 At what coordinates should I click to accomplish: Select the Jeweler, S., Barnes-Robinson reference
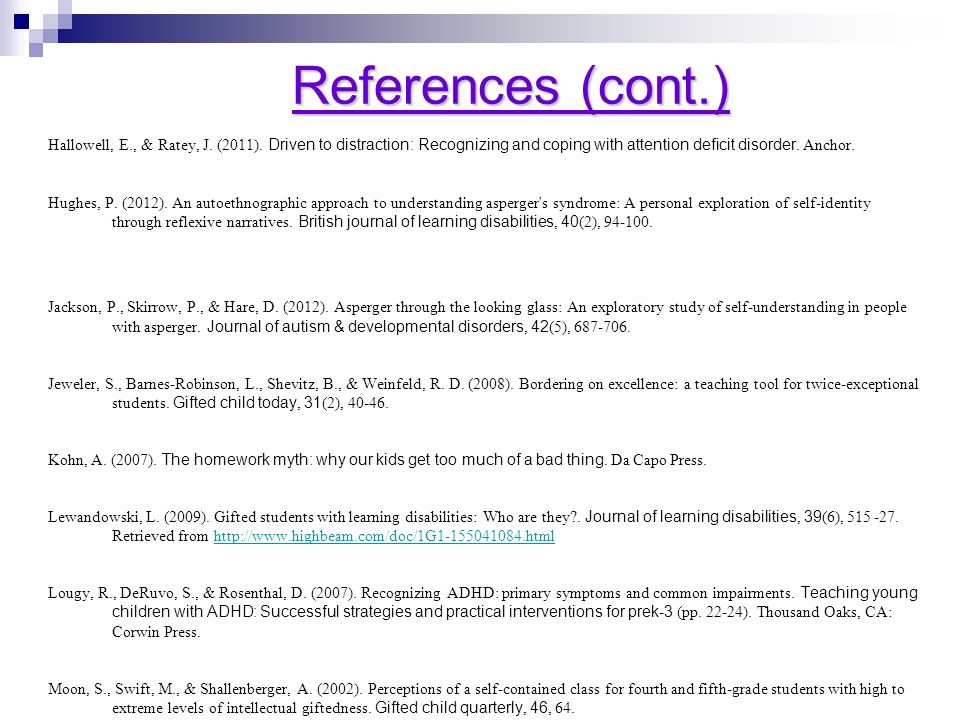[x=483, y=393]
